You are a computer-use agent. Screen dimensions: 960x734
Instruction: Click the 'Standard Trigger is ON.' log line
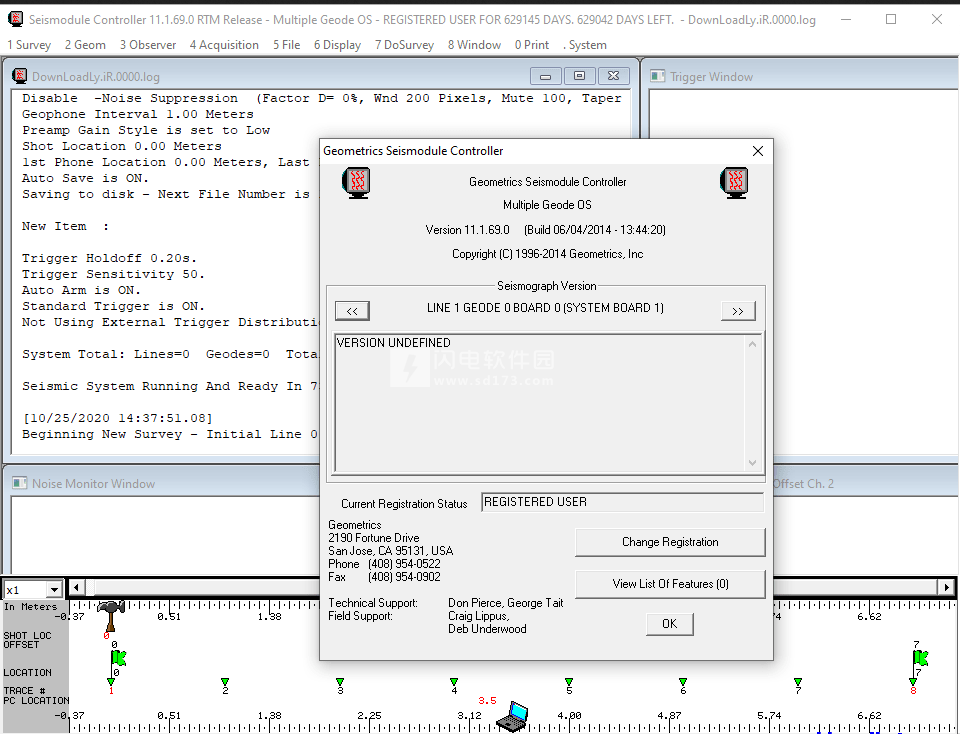point(113,306)
